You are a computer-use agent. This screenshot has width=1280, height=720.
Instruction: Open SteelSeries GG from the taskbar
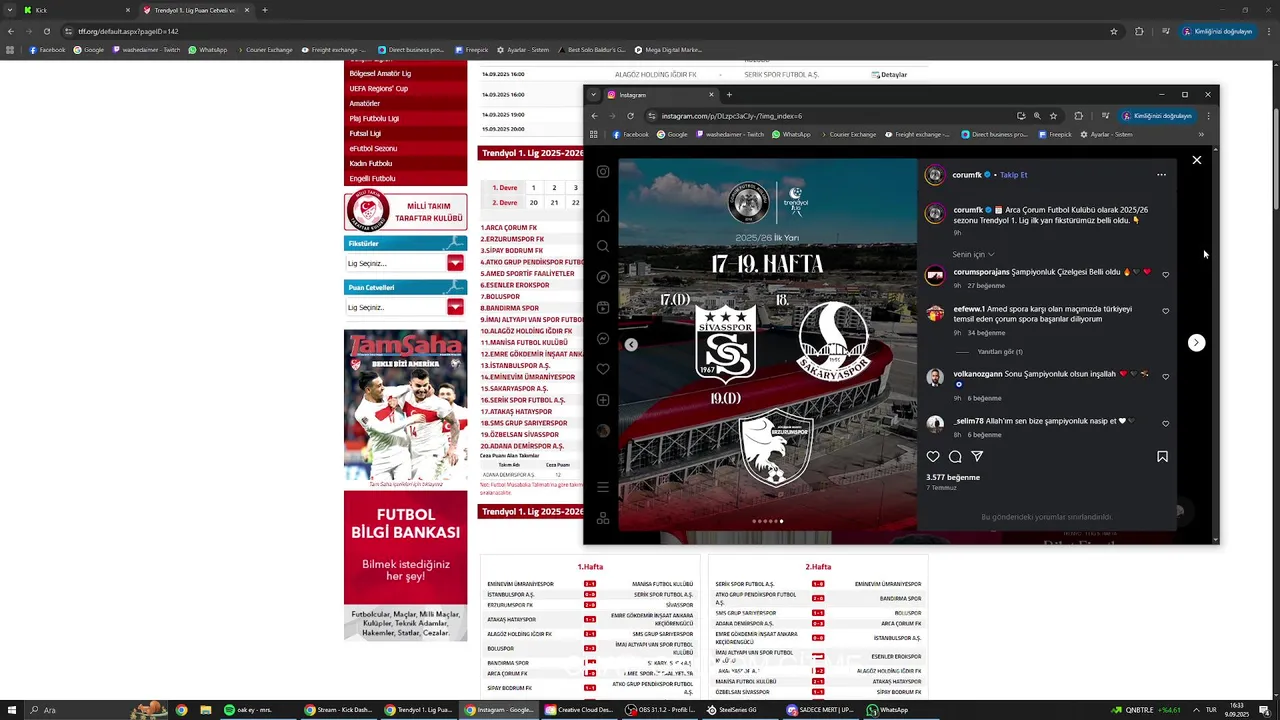pyautogui.click(x=731, y=710)
